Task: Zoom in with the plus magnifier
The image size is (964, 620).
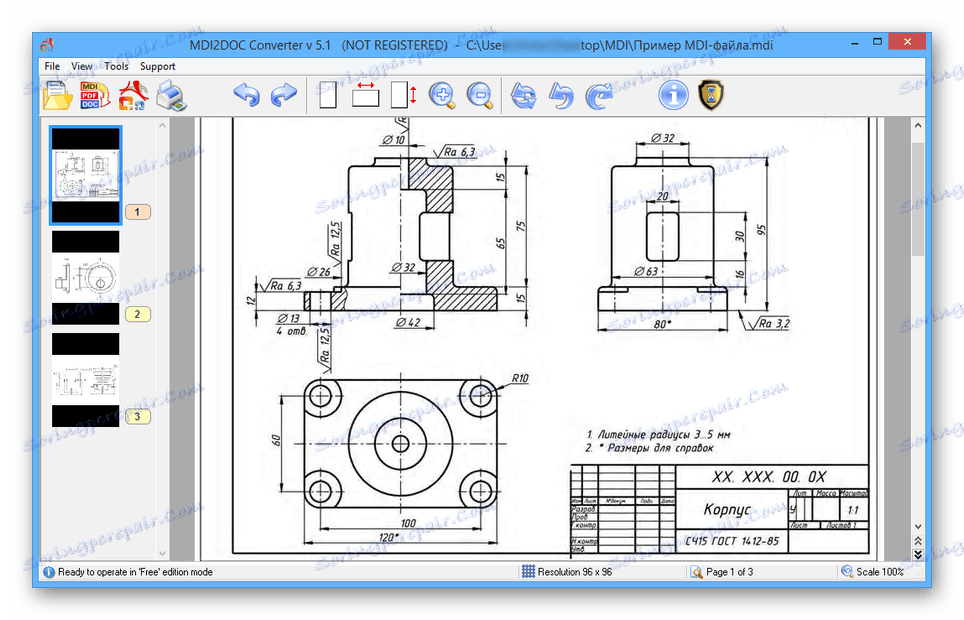Action: (x=442, y=95)
